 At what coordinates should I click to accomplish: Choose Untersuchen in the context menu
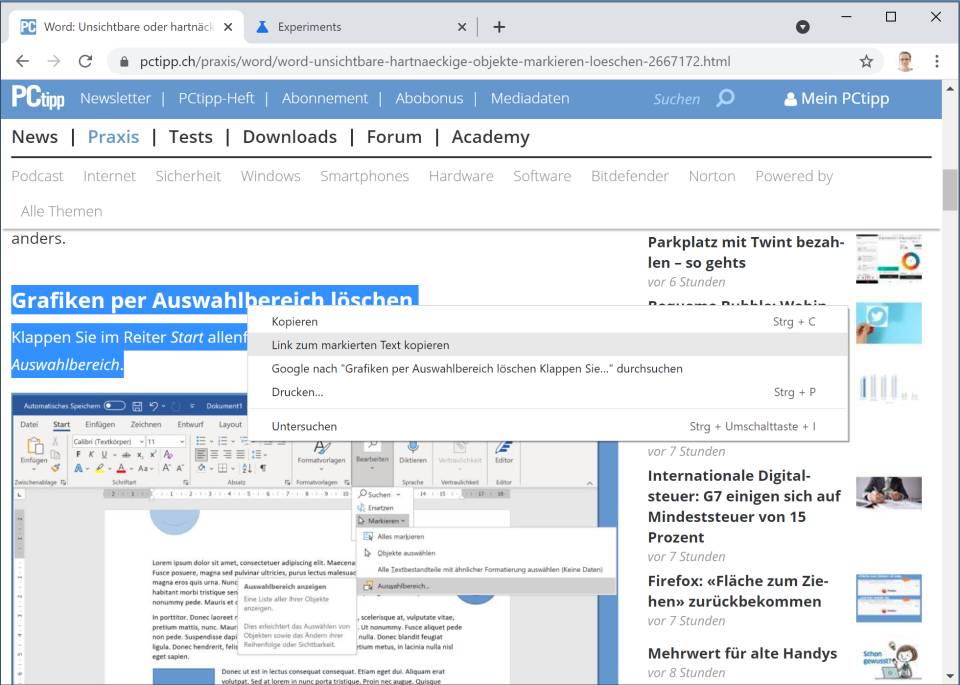pos(548,426)
